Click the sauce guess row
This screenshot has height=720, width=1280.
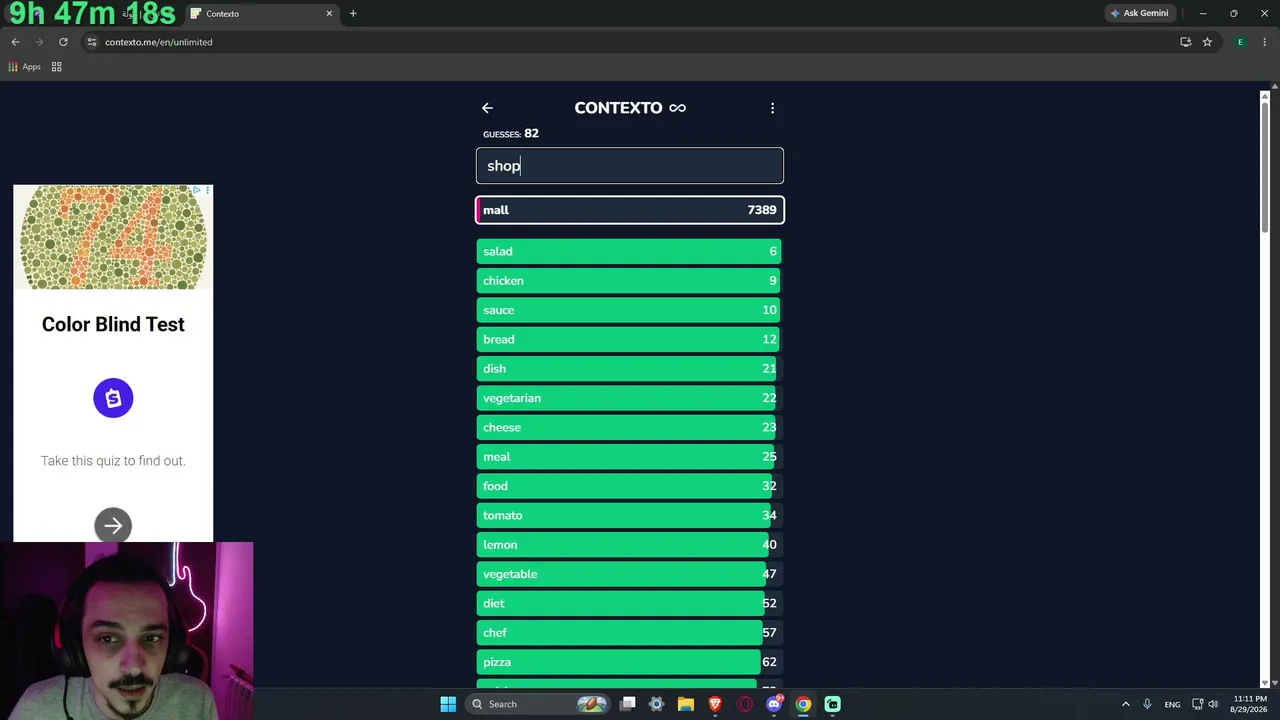(630, 310)
